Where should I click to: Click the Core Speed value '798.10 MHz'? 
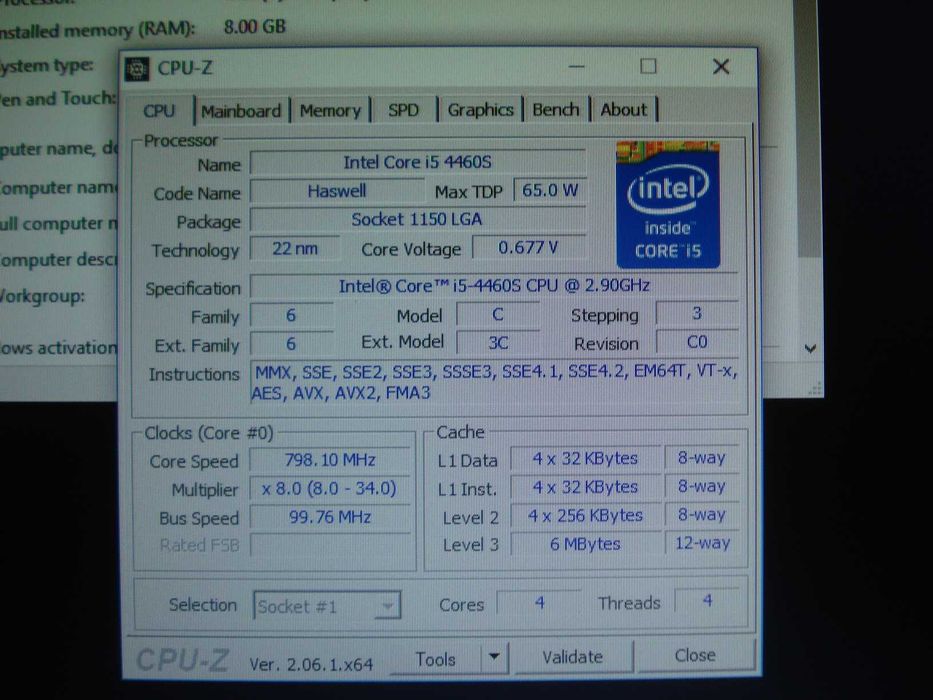click(330, 460)
